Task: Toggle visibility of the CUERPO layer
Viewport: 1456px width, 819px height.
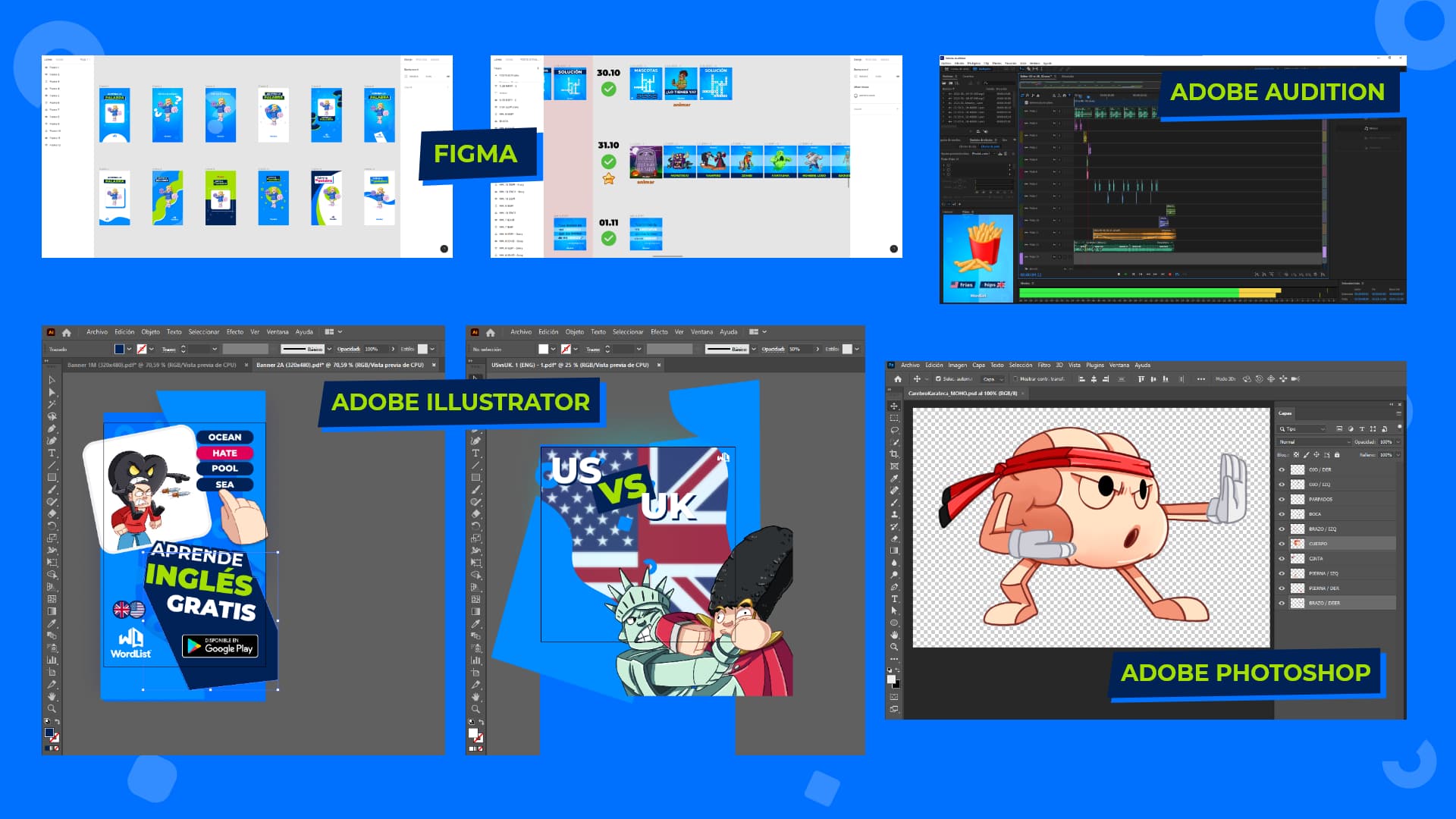Action: [1282, 544]
